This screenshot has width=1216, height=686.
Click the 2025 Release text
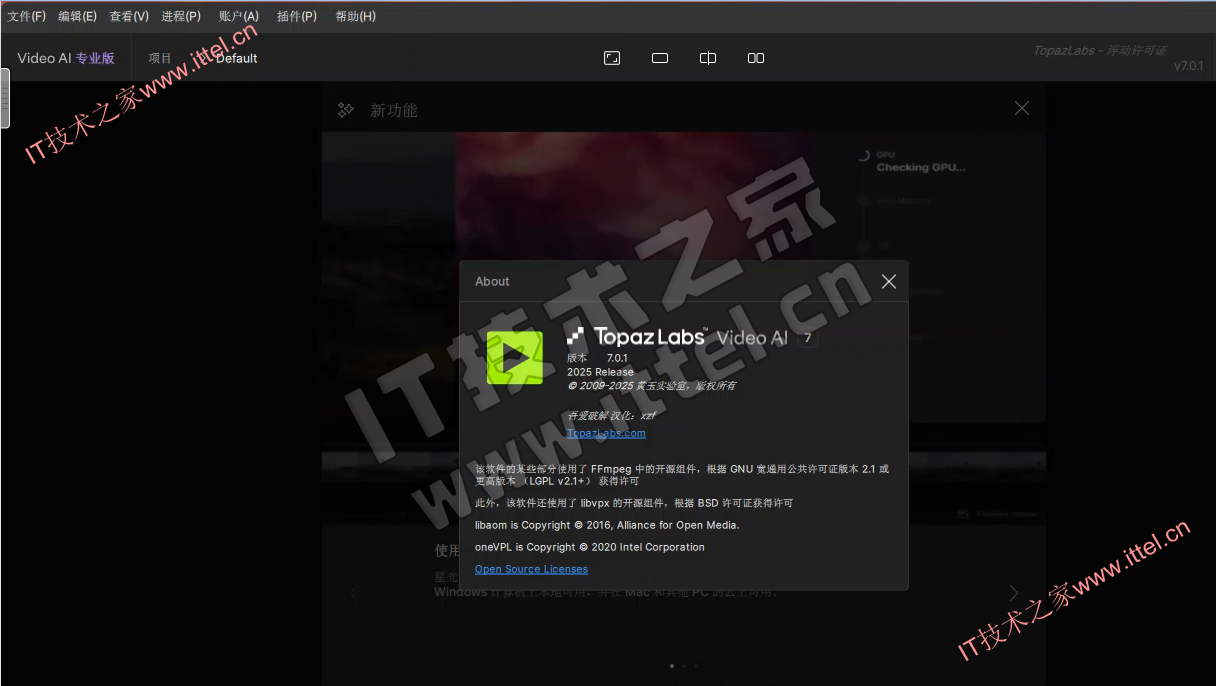coord(600,371)
